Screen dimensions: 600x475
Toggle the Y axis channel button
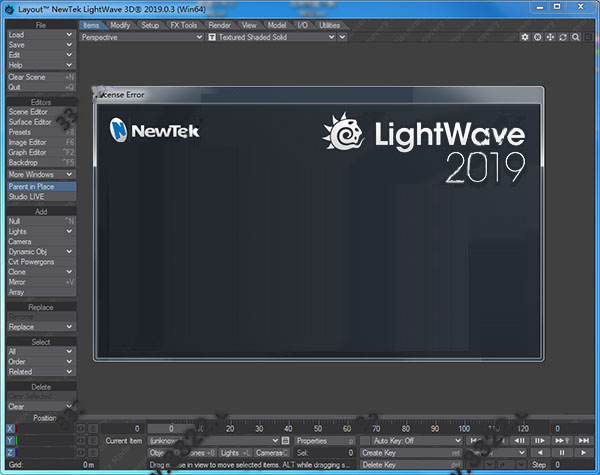coord(11,440)
